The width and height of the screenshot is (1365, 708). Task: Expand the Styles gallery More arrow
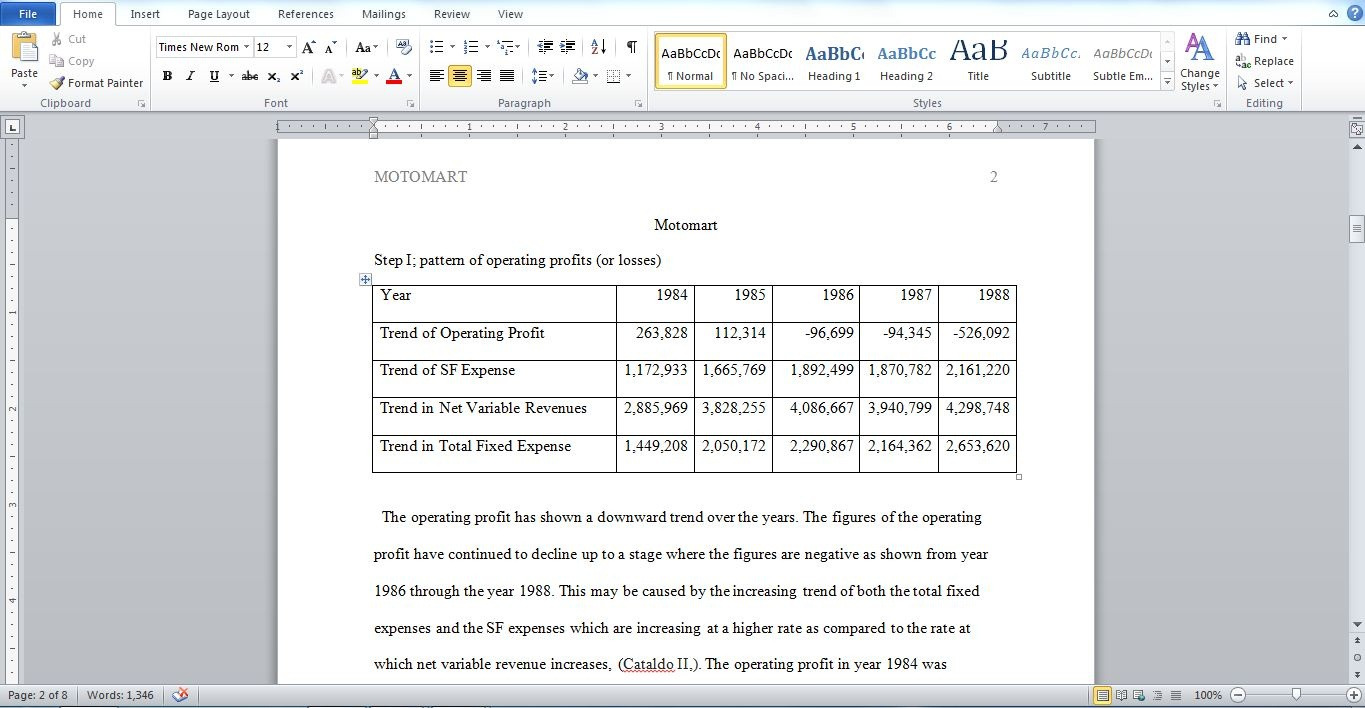click(x=1167, y=83)
